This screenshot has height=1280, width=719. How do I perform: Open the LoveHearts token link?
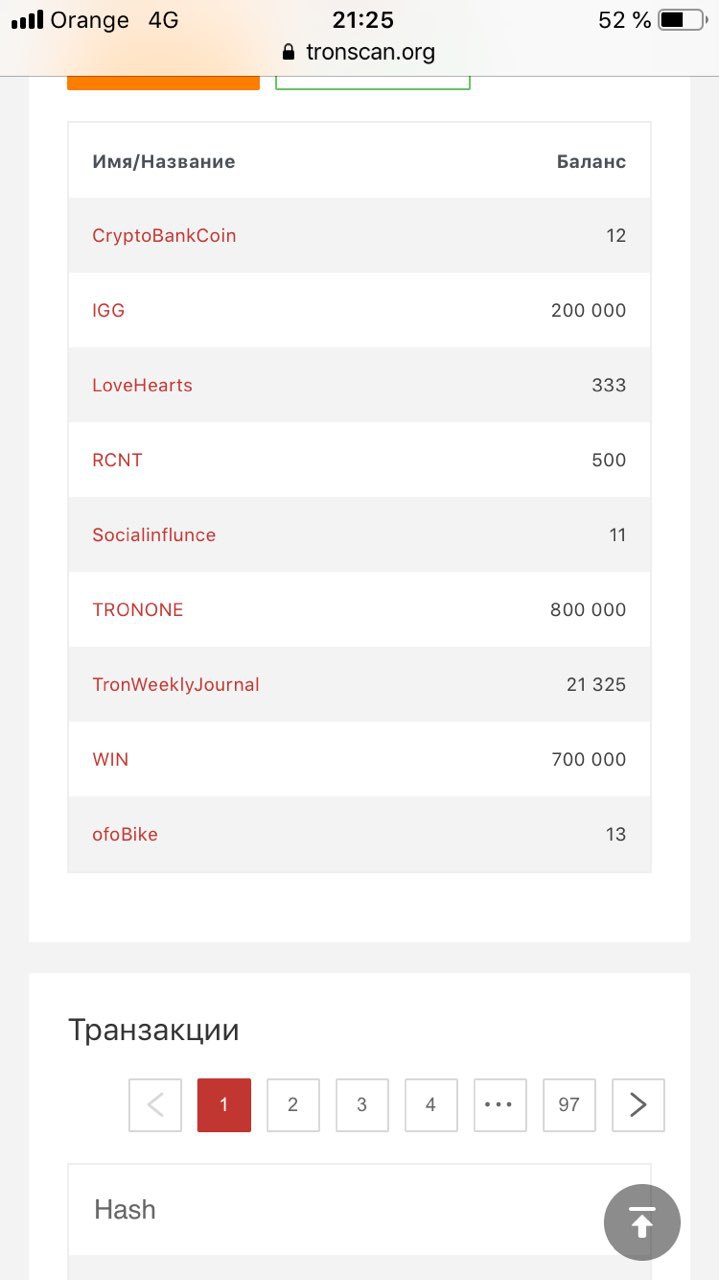pos(142,385)
